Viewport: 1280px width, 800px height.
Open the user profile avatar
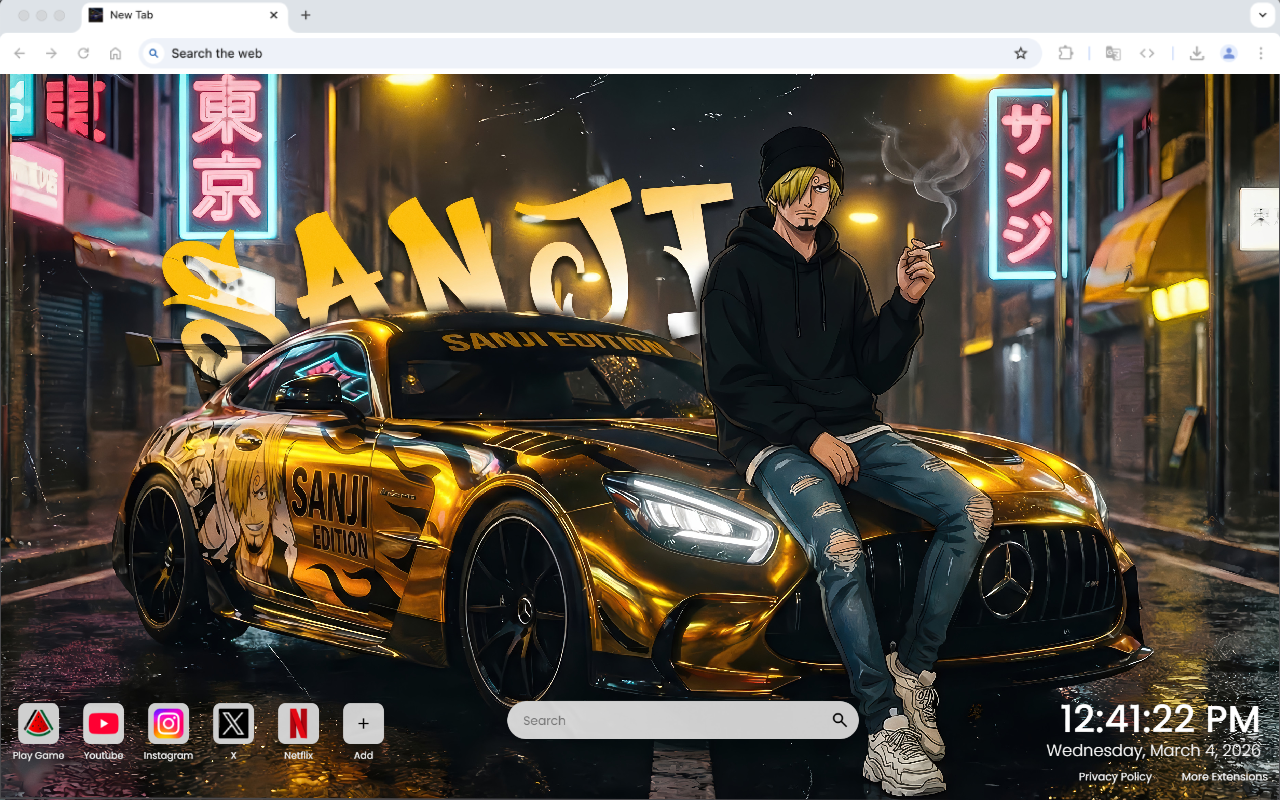pyautogui.click(x=1229, y=53)
